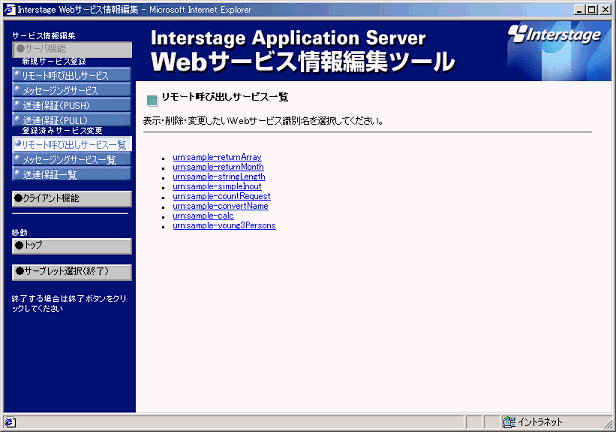Open urn:sample-countRequest link
Viewport: 616px width, 432px height.
click(222, 196)
